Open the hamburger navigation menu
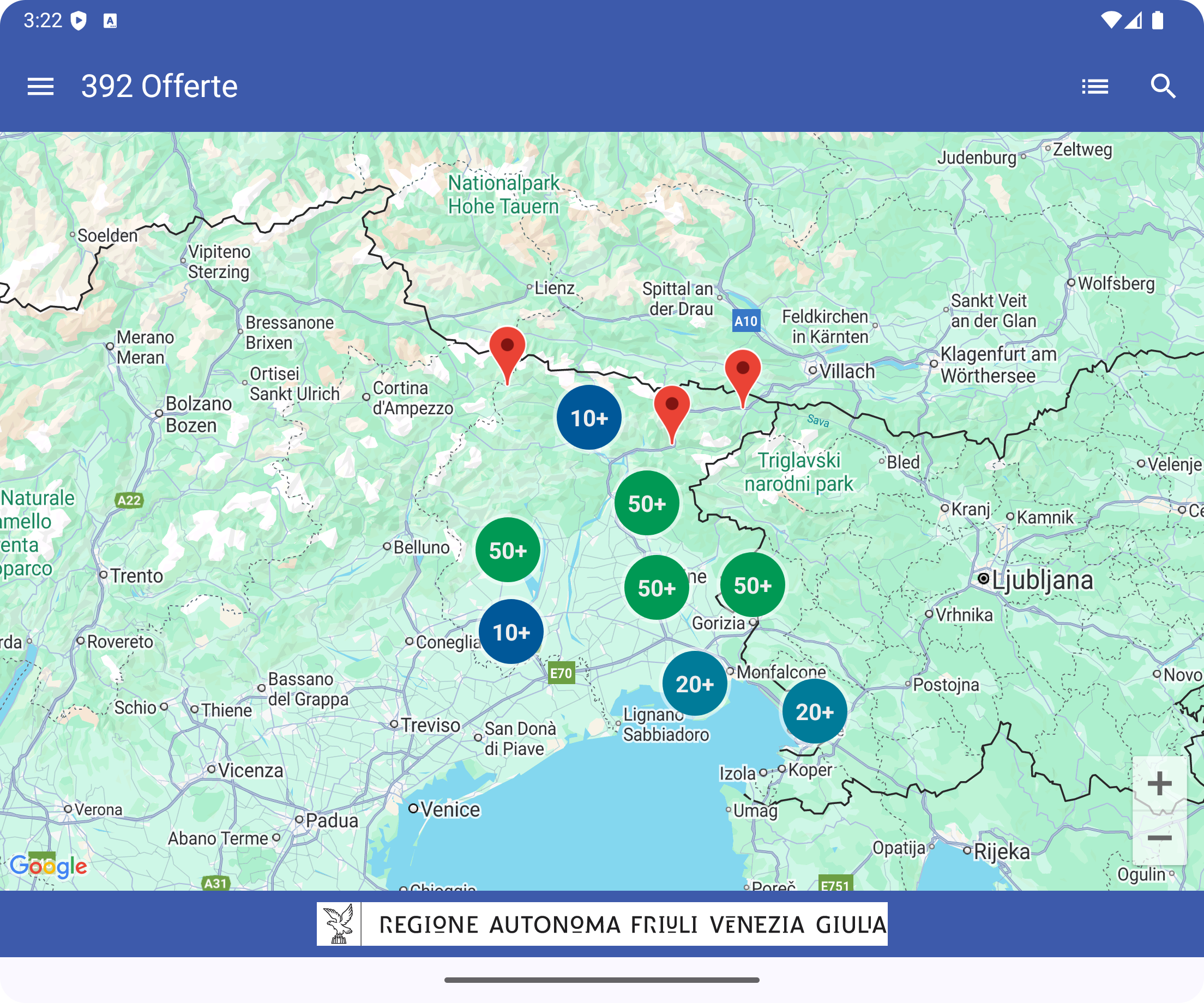Viewport: 1204px width, 1003px height. tap(40, 87)
